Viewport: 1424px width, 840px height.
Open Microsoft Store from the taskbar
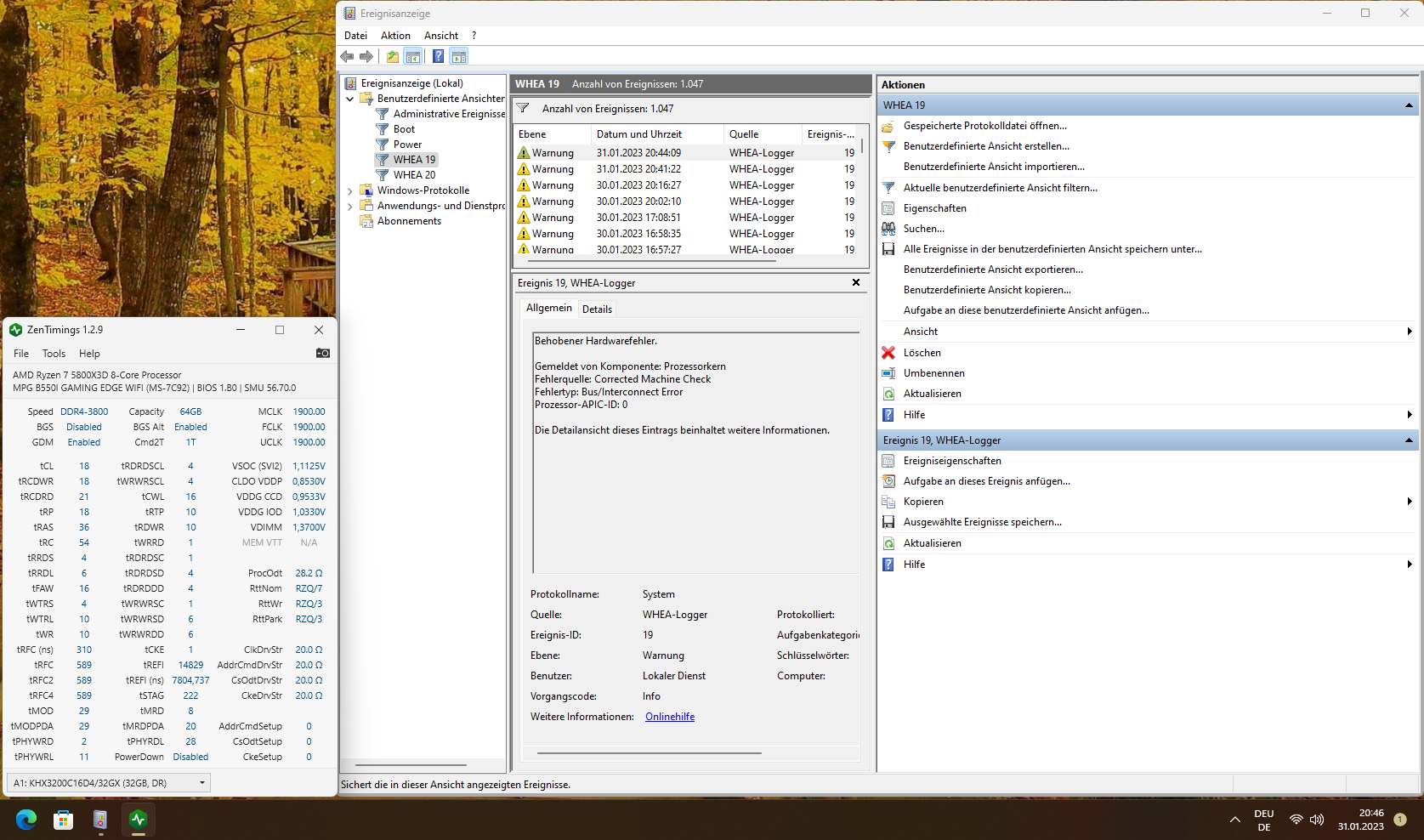pos(63,820)
